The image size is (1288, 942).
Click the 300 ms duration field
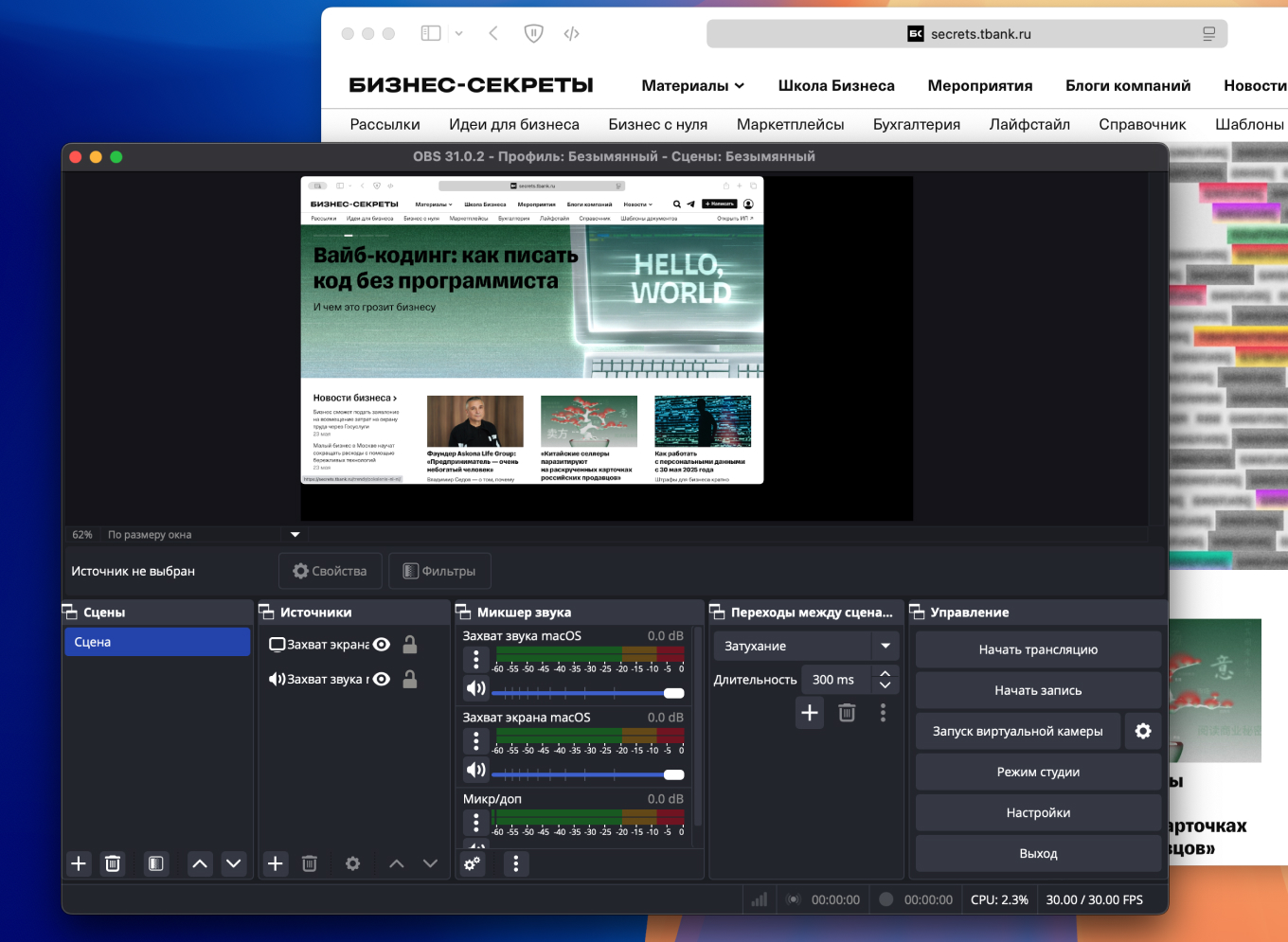(x=834, y=679)
